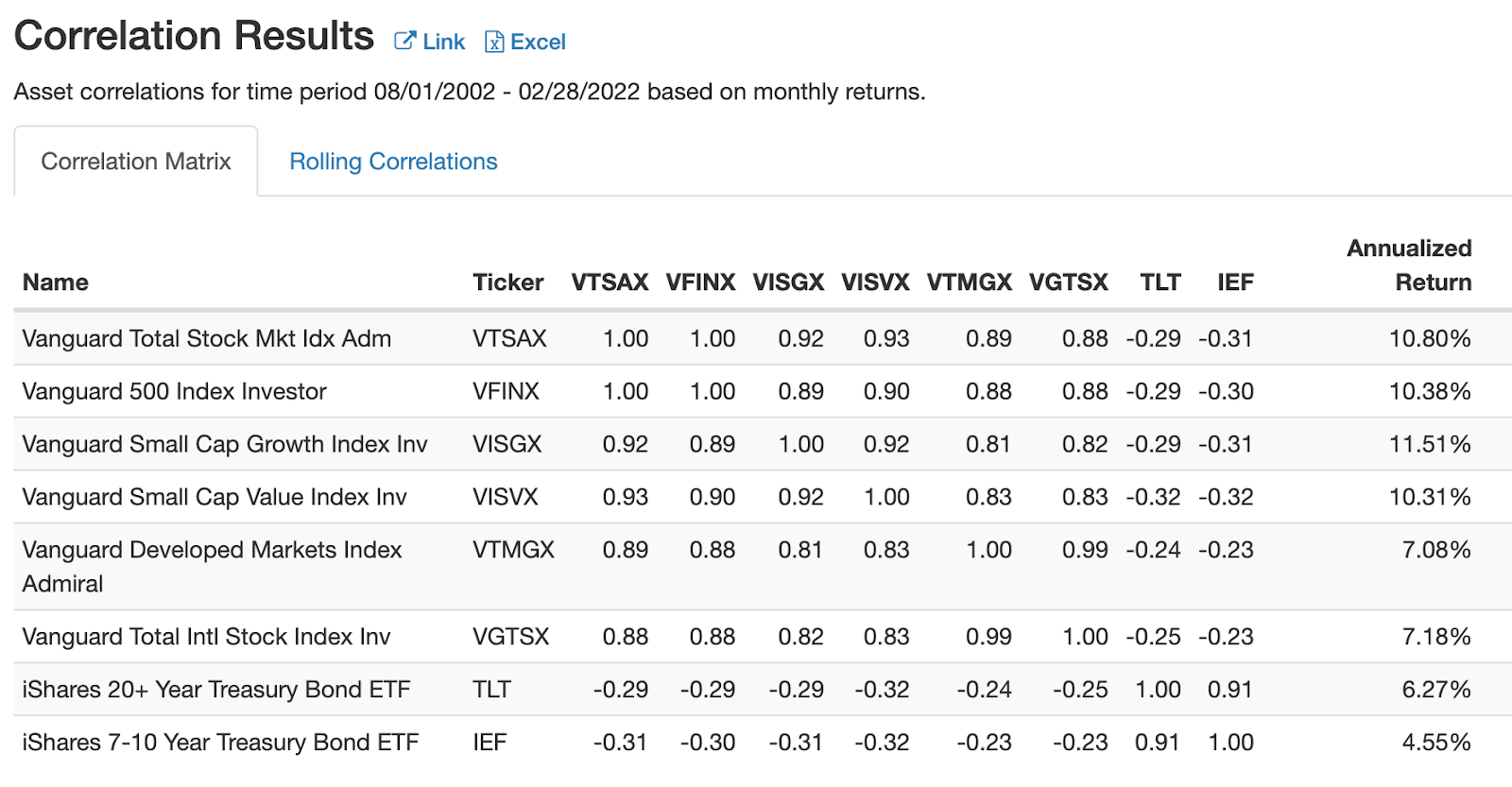This screenshot has width=1512, height=787.
Task: Click the VGTSX ticker in row
Action: click(x=510, y=637)
